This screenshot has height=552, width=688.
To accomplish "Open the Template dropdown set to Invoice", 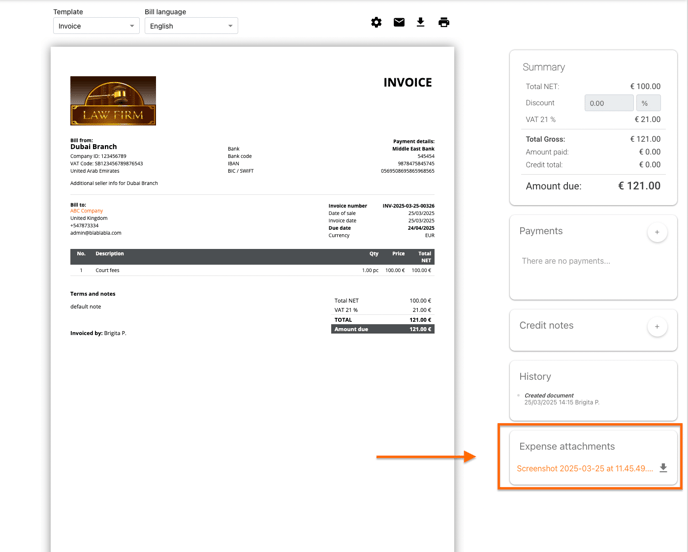I will coord(96,26).
